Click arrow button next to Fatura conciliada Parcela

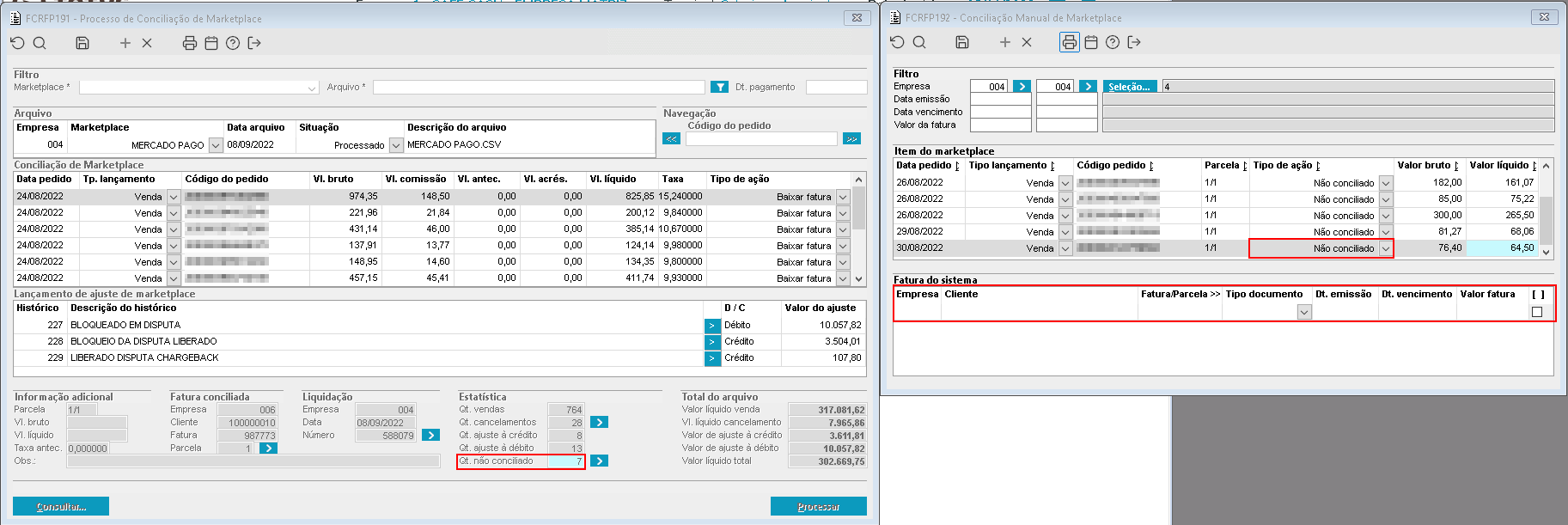pyautogui.click(x=268, y=449)
